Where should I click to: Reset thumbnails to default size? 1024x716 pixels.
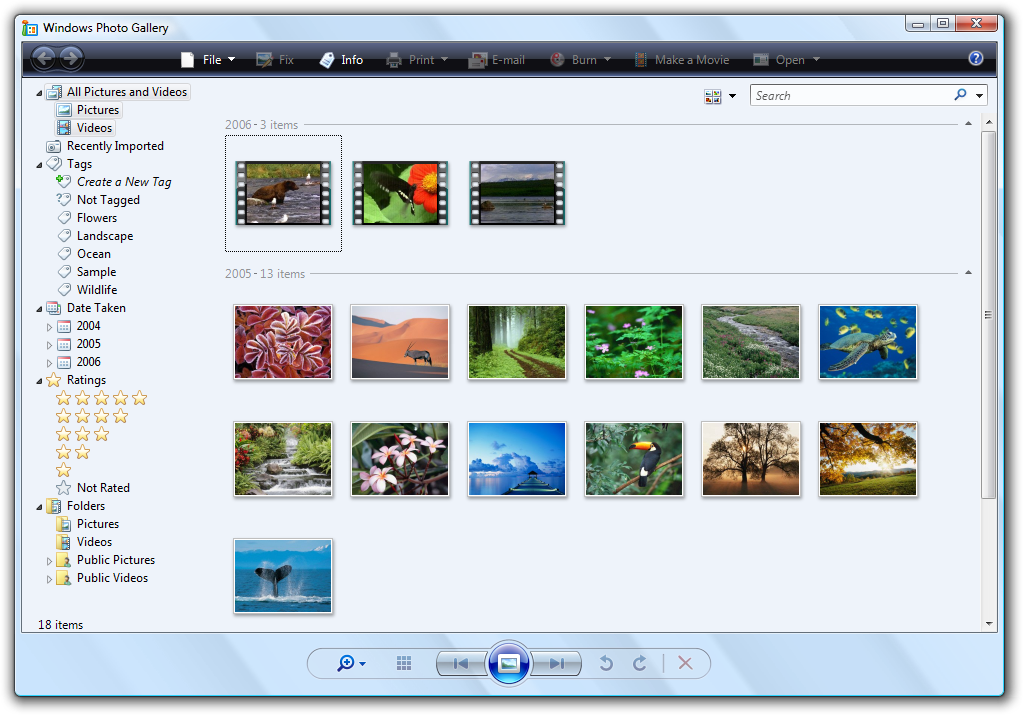pyautogui.click(x=404, y=663)
